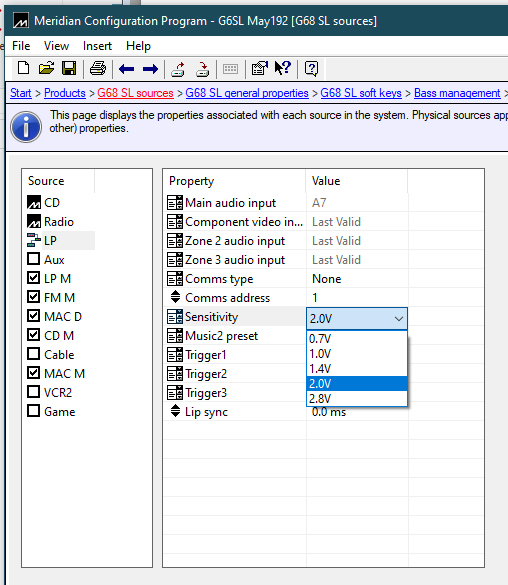
Task: Click the list icon beside Music2 preset
Action: click(175, 336)
